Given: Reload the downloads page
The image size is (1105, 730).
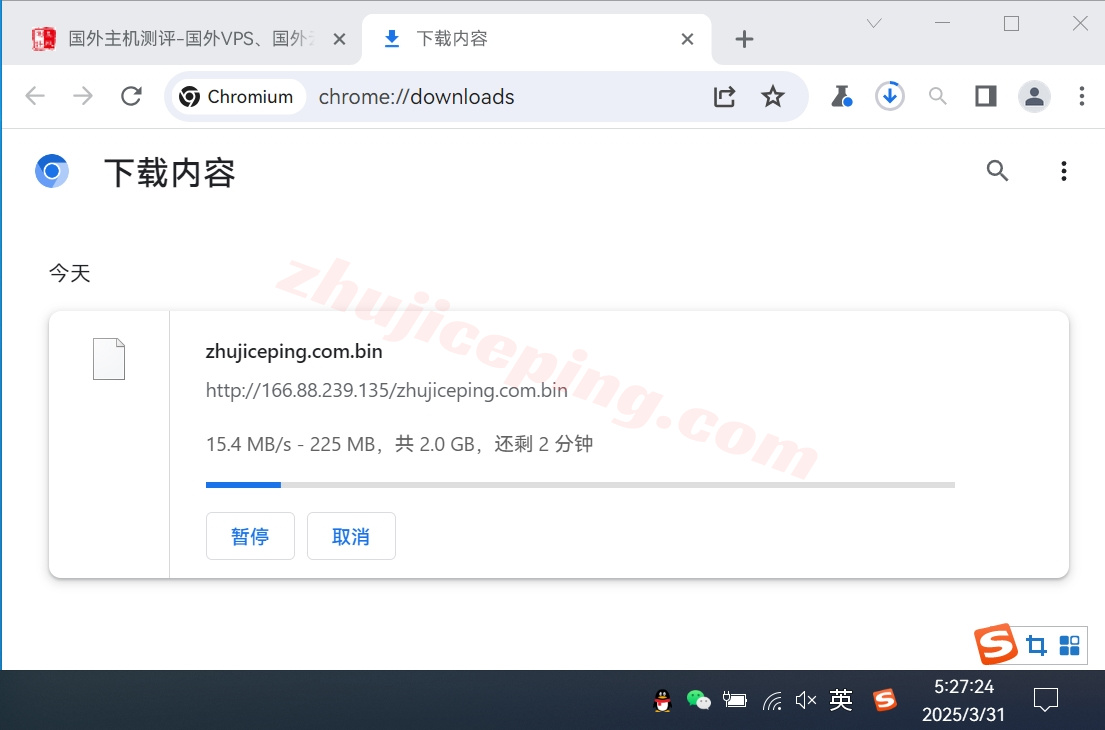Looking at the screenshot, I should [x=131, y=96].
